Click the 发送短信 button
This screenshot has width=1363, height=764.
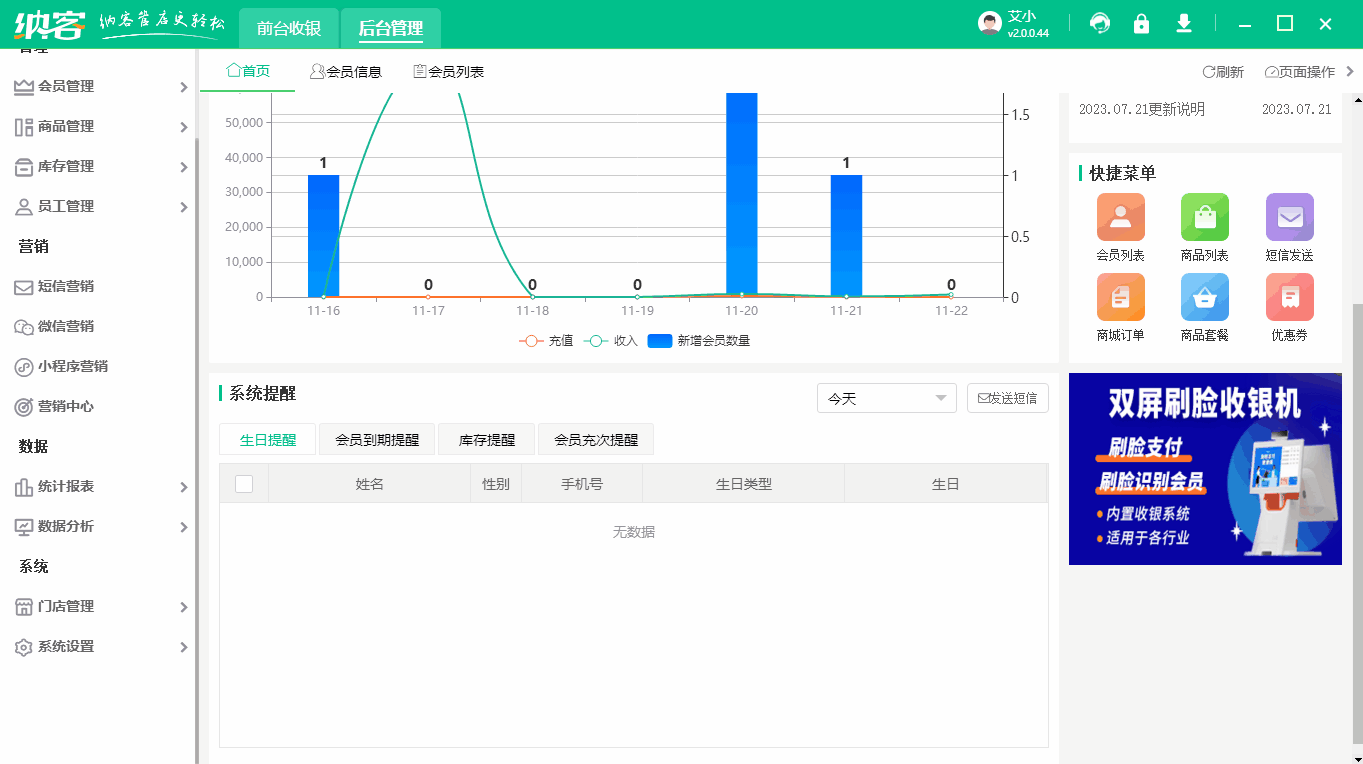1007,398
